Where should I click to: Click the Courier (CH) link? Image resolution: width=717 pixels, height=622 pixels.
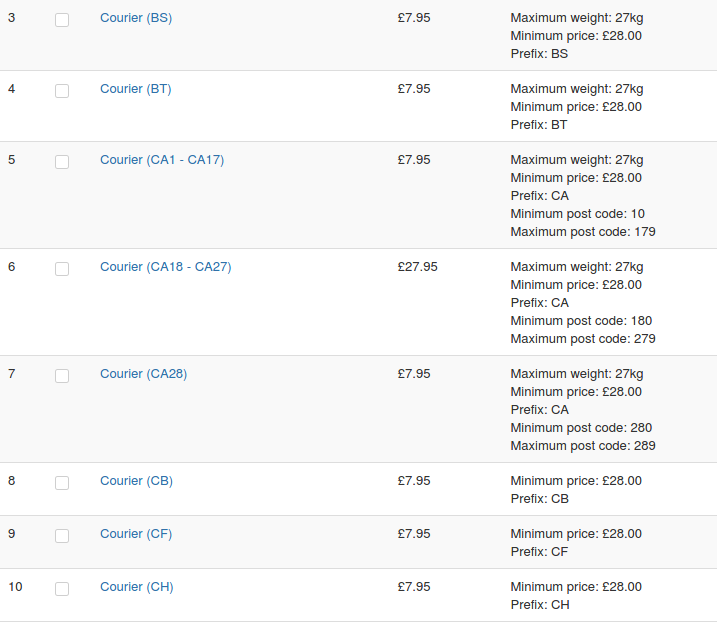pos(137,587)
